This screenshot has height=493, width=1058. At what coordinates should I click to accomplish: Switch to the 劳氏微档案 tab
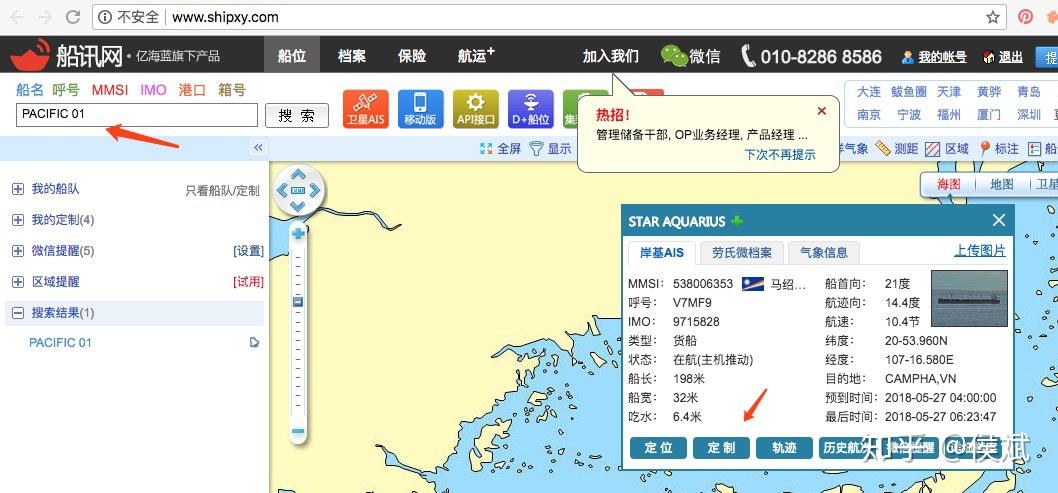(742, 253)
